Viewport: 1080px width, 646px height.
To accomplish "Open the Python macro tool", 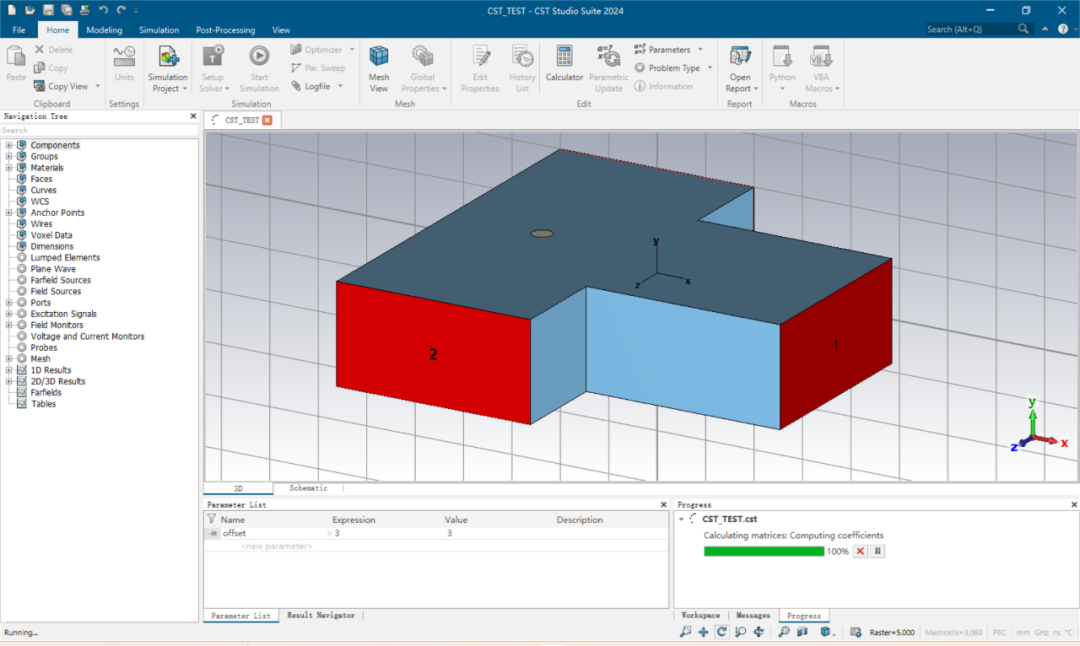I will pyautogui.click(x=782, y=68).
